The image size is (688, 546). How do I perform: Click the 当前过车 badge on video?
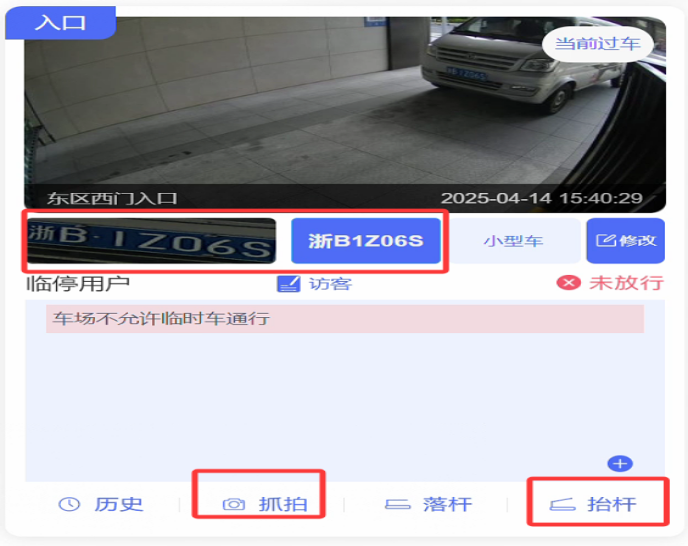(598, 44)
